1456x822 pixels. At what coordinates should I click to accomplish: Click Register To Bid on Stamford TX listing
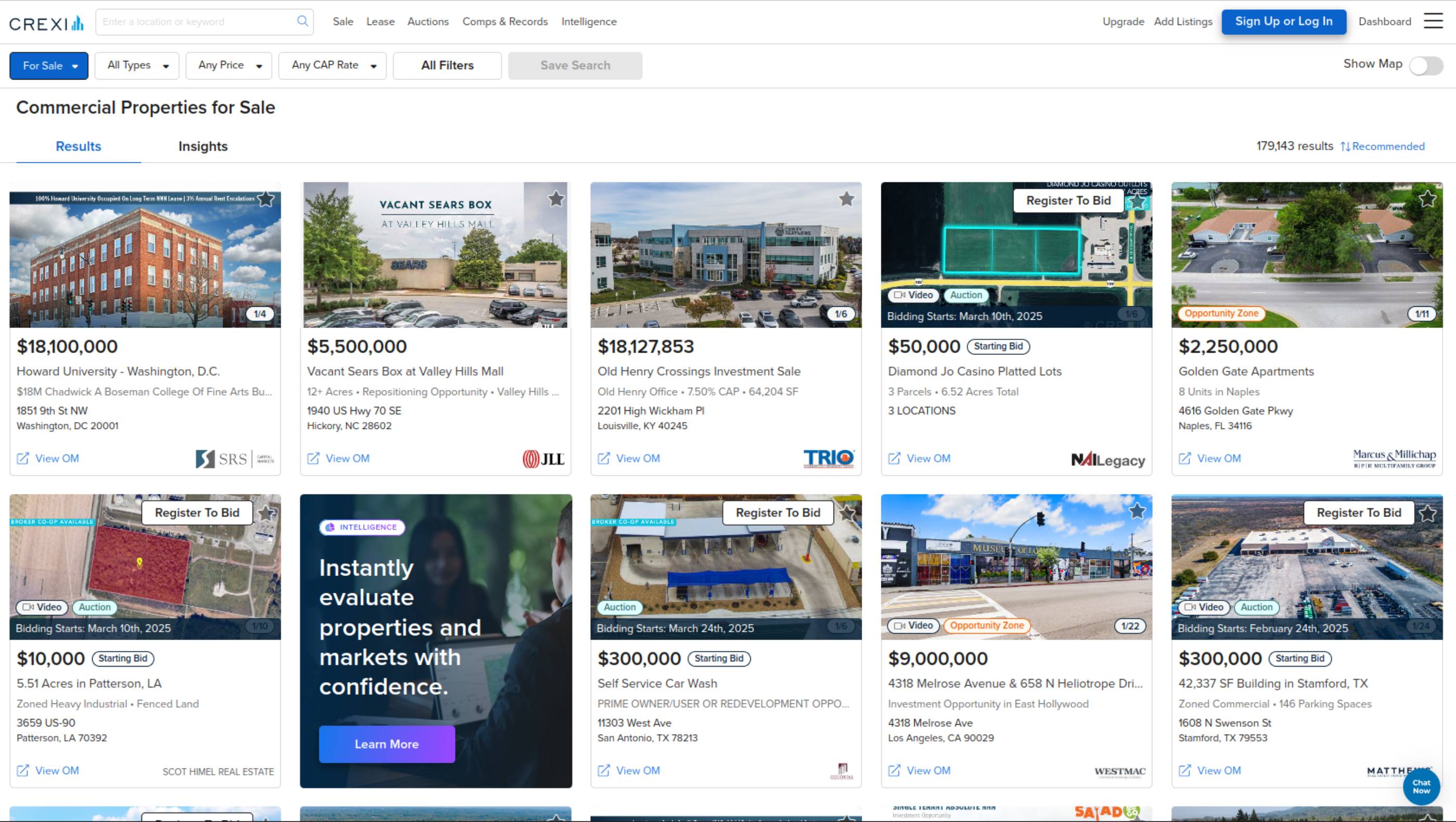click(1359, 513)
